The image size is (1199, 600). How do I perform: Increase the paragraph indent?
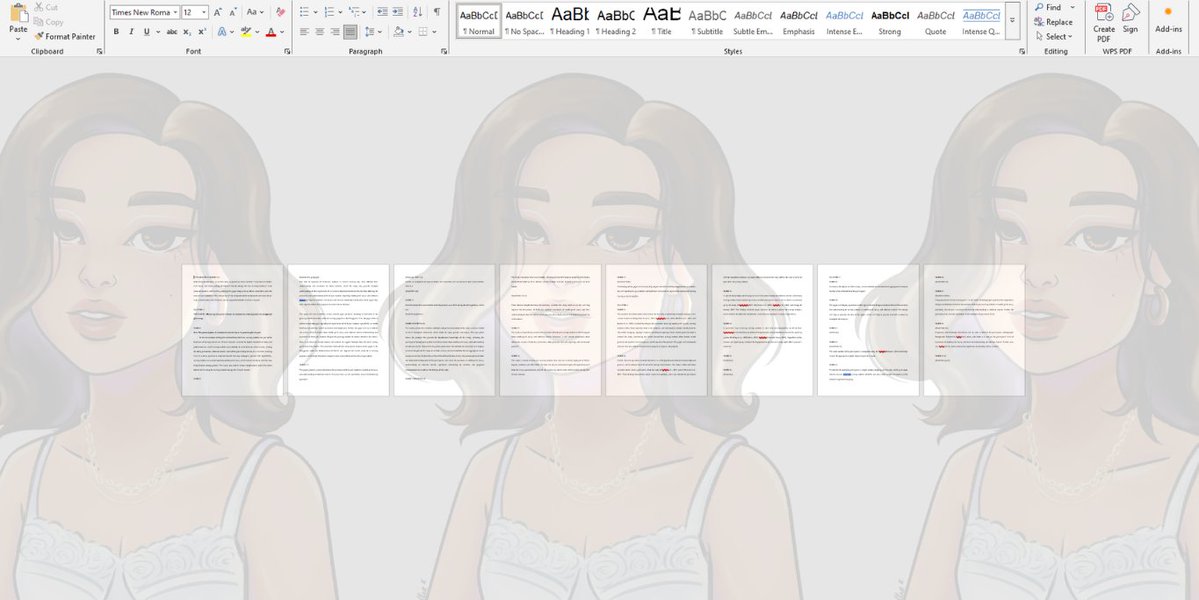point(398,12)
